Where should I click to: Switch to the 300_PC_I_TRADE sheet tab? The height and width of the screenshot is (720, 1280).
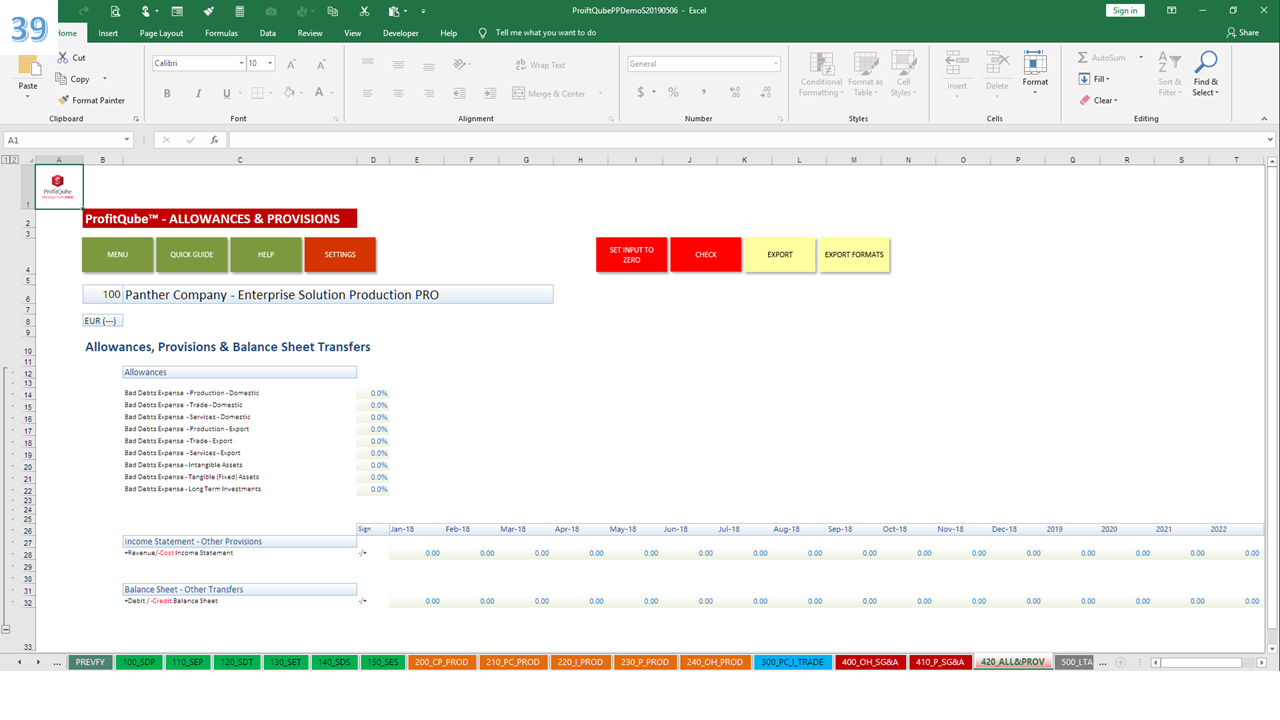[x=792, y=662]
